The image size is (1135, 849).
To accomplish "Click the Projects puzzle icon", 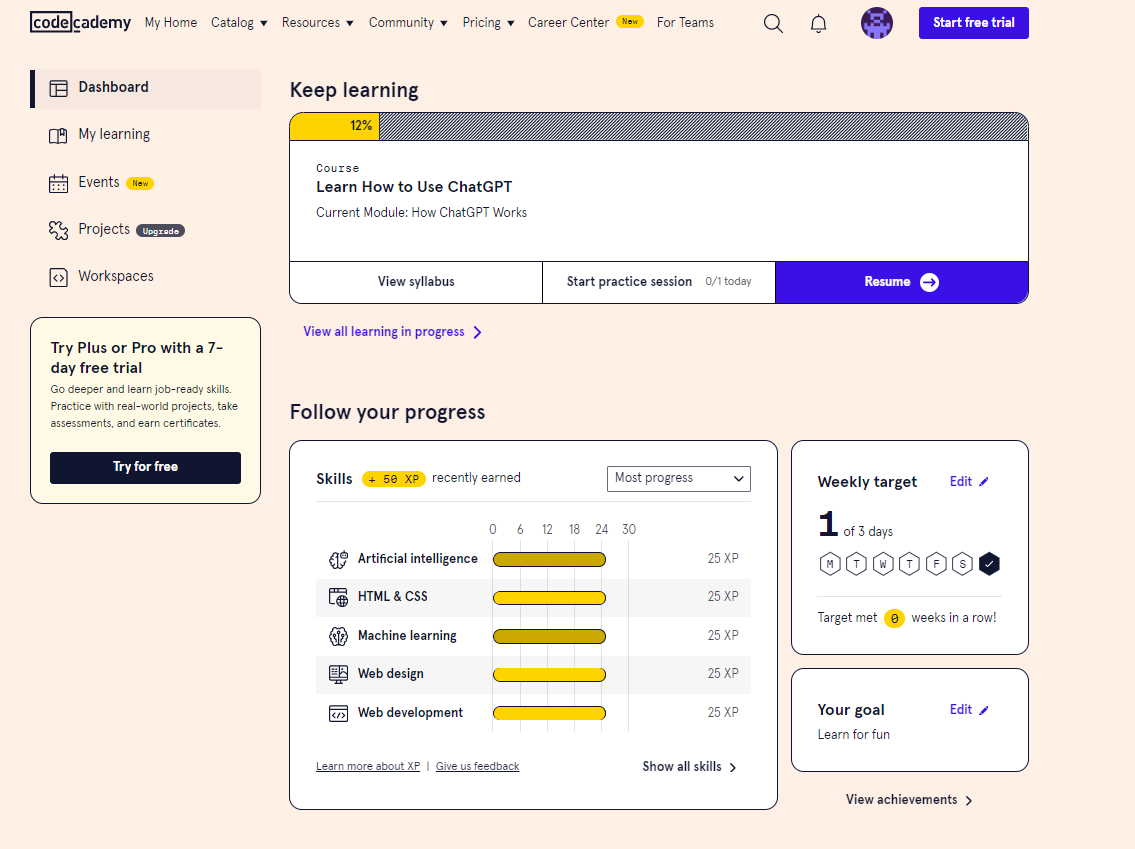I will click(x=58, y=230).
